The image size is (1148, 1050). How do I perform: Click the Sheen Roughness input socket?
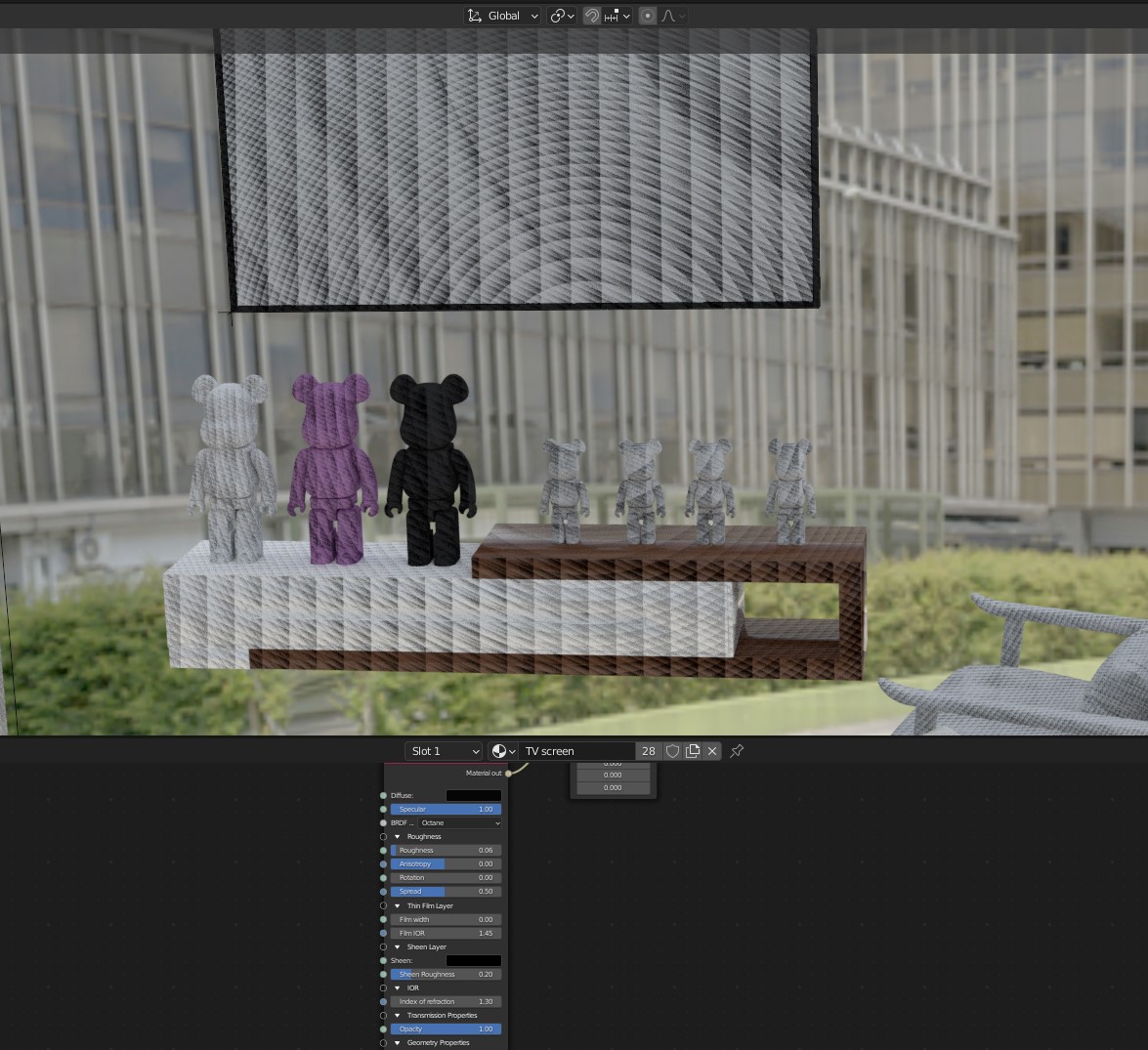click(x=384, y=975)
